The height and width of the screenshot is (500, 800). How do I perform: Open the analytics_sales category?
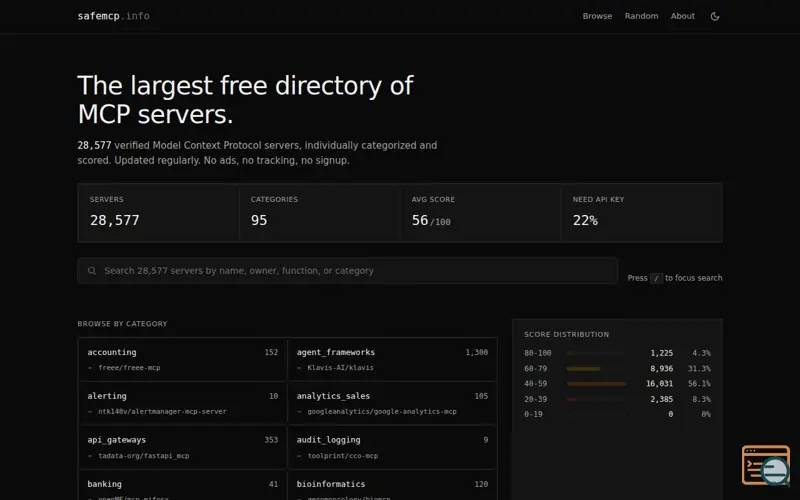point(392,403)
